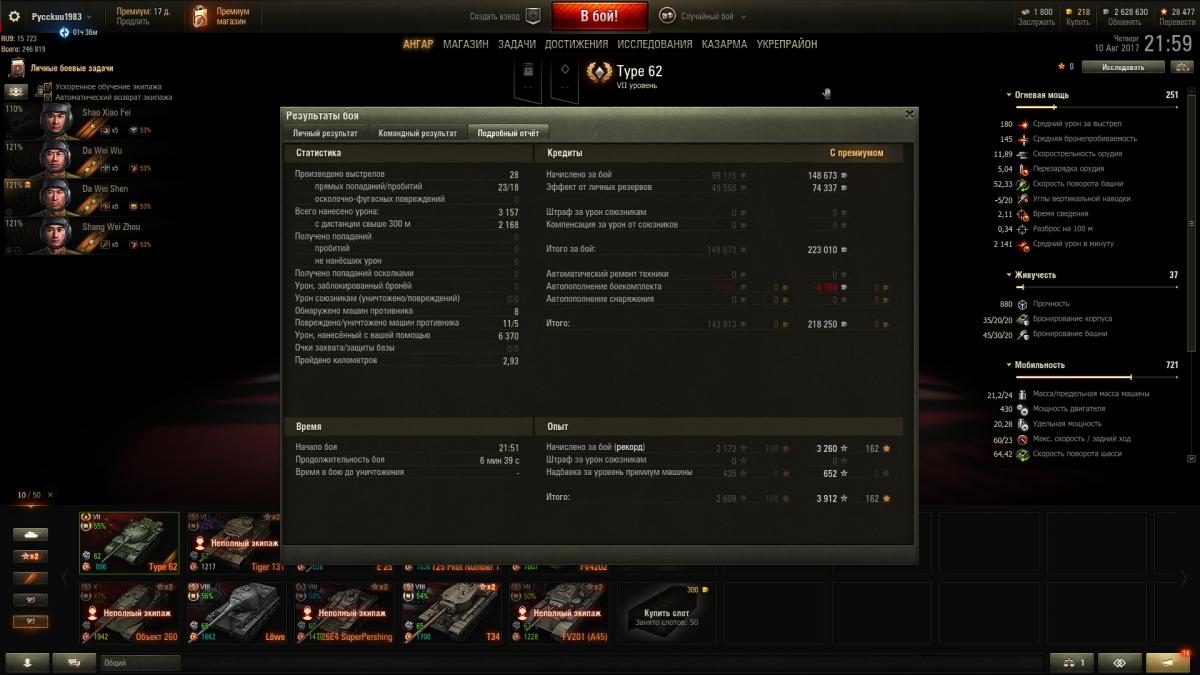Open the notifications button with red badge

[1168, 662]
